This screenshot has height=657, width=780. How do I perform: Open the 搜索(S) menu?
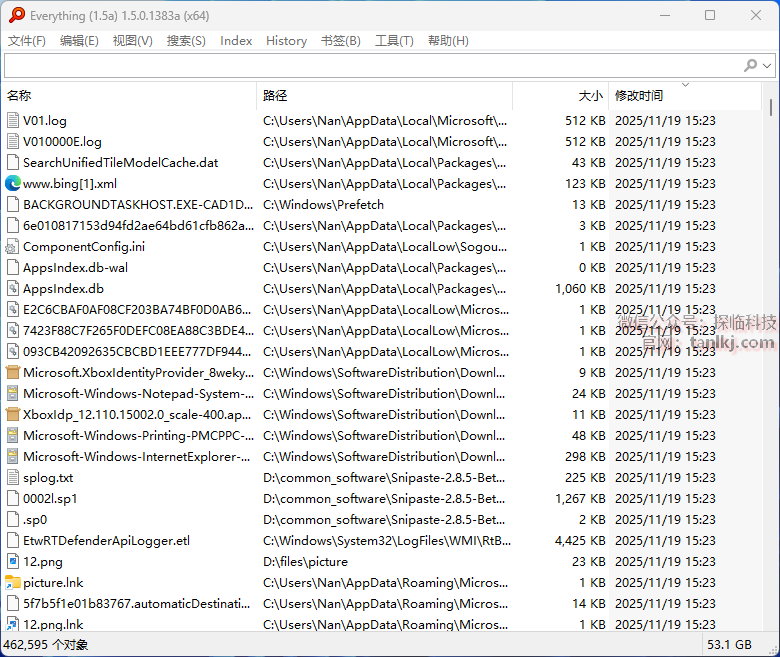point(186,41)
